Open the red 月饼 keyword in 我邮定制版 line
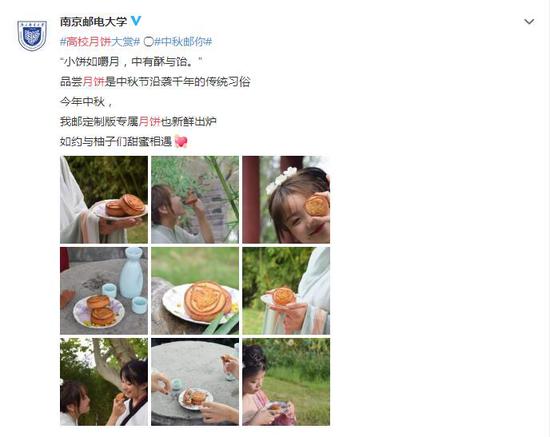550x437 pixels. click(x=150, y=122)
